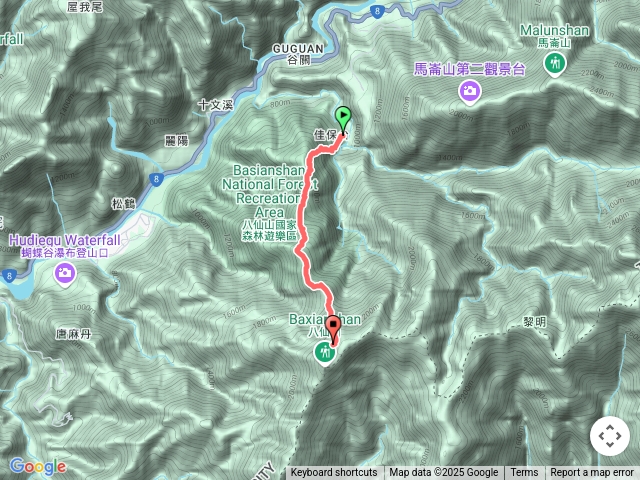Screen dimensions: 640x480
Task: Click Report a map error
Action: 592,473
